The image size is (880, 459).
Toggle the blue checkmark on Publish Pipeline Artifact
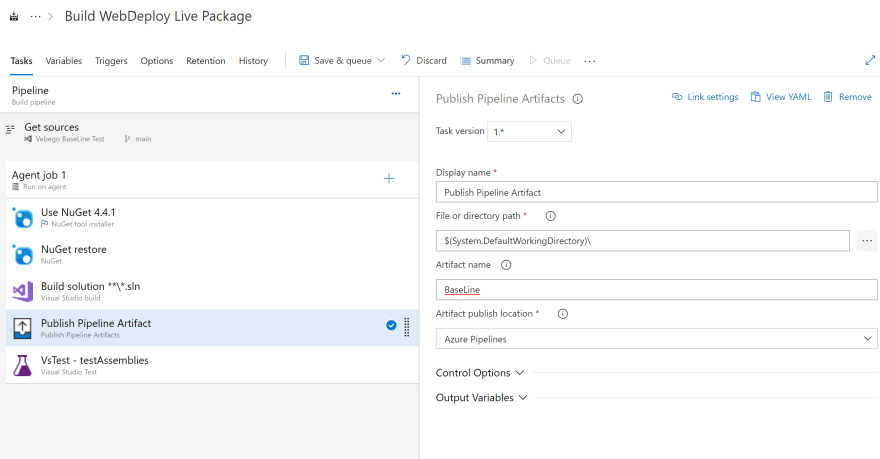coord(391,325)
